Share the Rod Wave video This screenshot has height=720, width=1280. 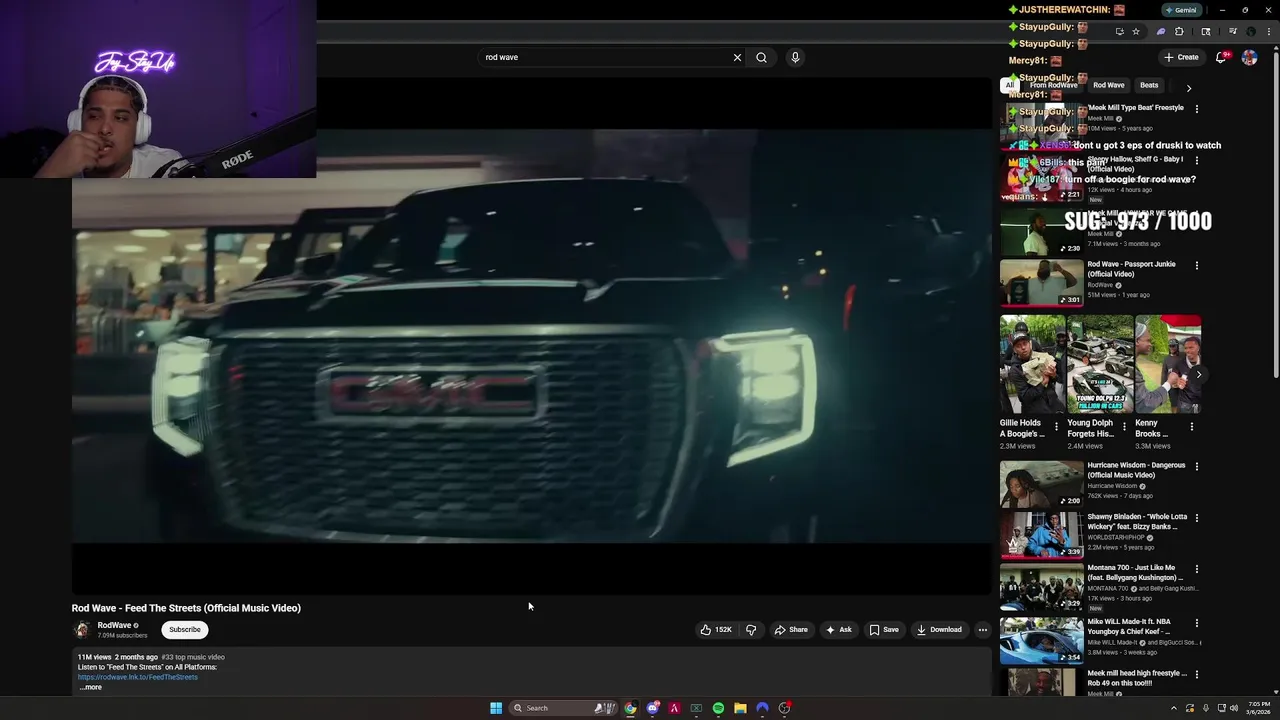(791, 630)
